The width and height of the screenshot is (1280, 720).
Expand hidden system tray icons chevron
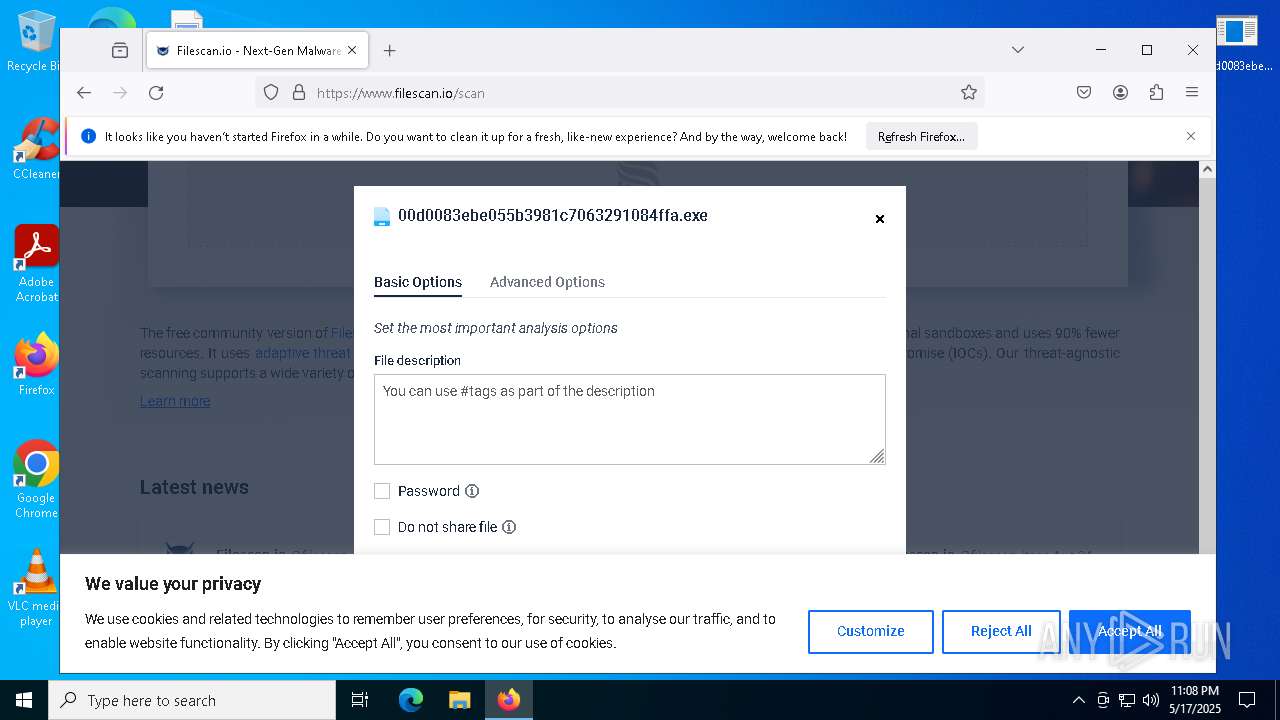[1078, 700]
